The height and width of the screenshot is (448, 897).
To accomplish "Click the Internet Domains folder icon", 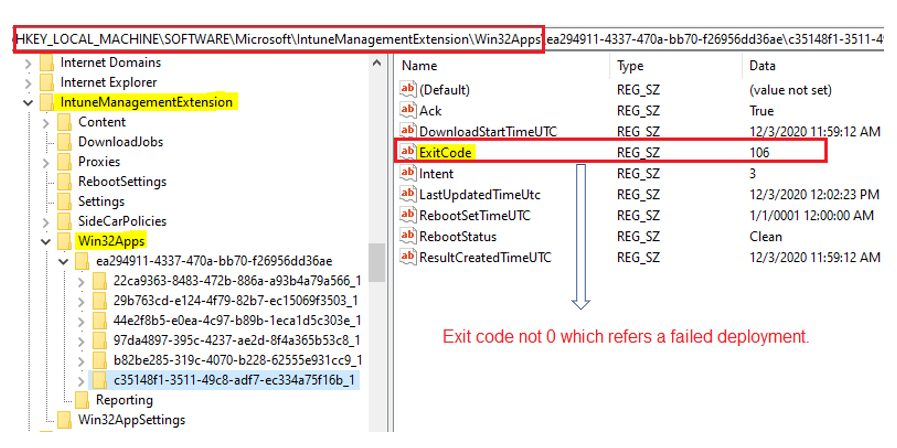I will click(47, 62).
